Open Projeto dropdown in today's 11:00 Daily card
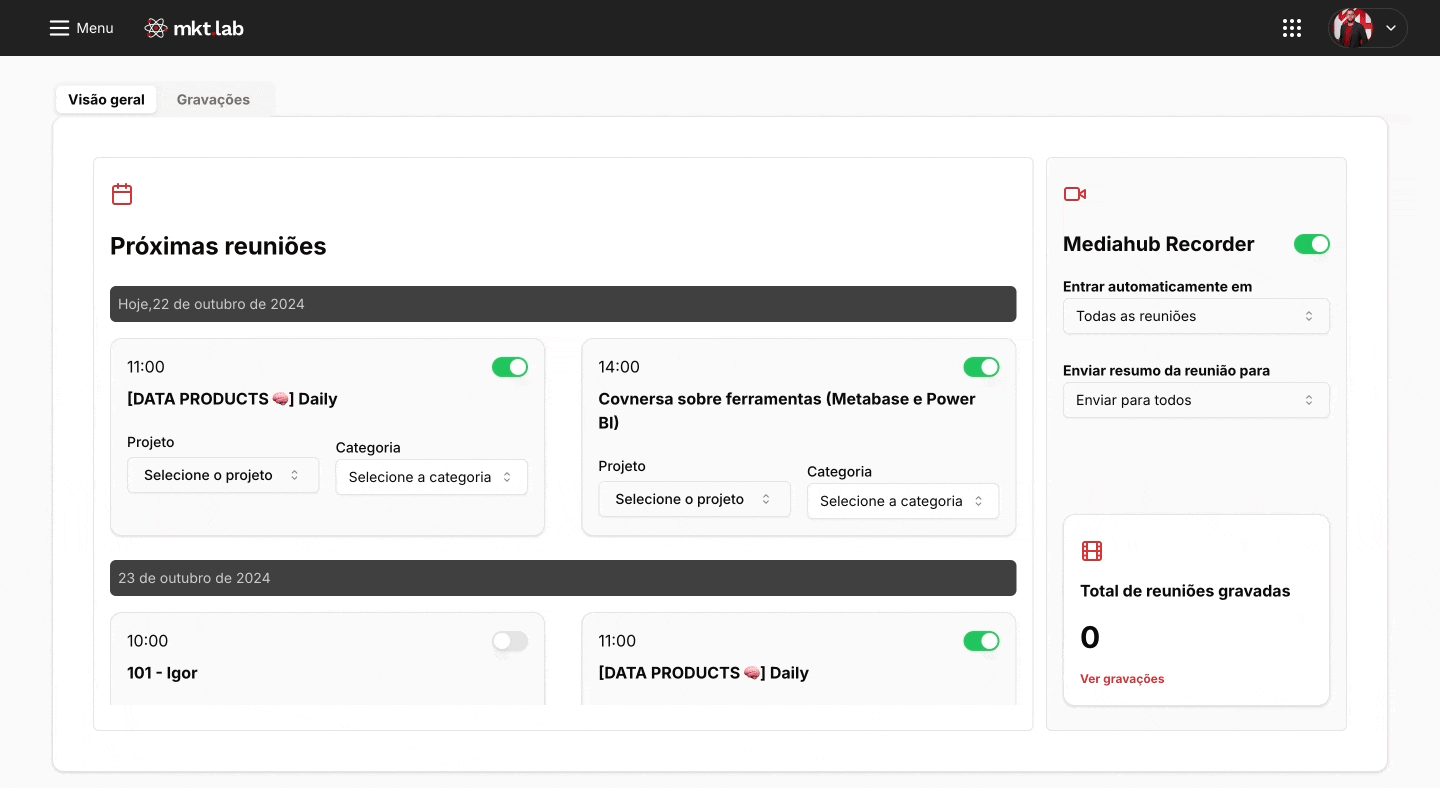 pyautogui.click(x=223, y=475)
